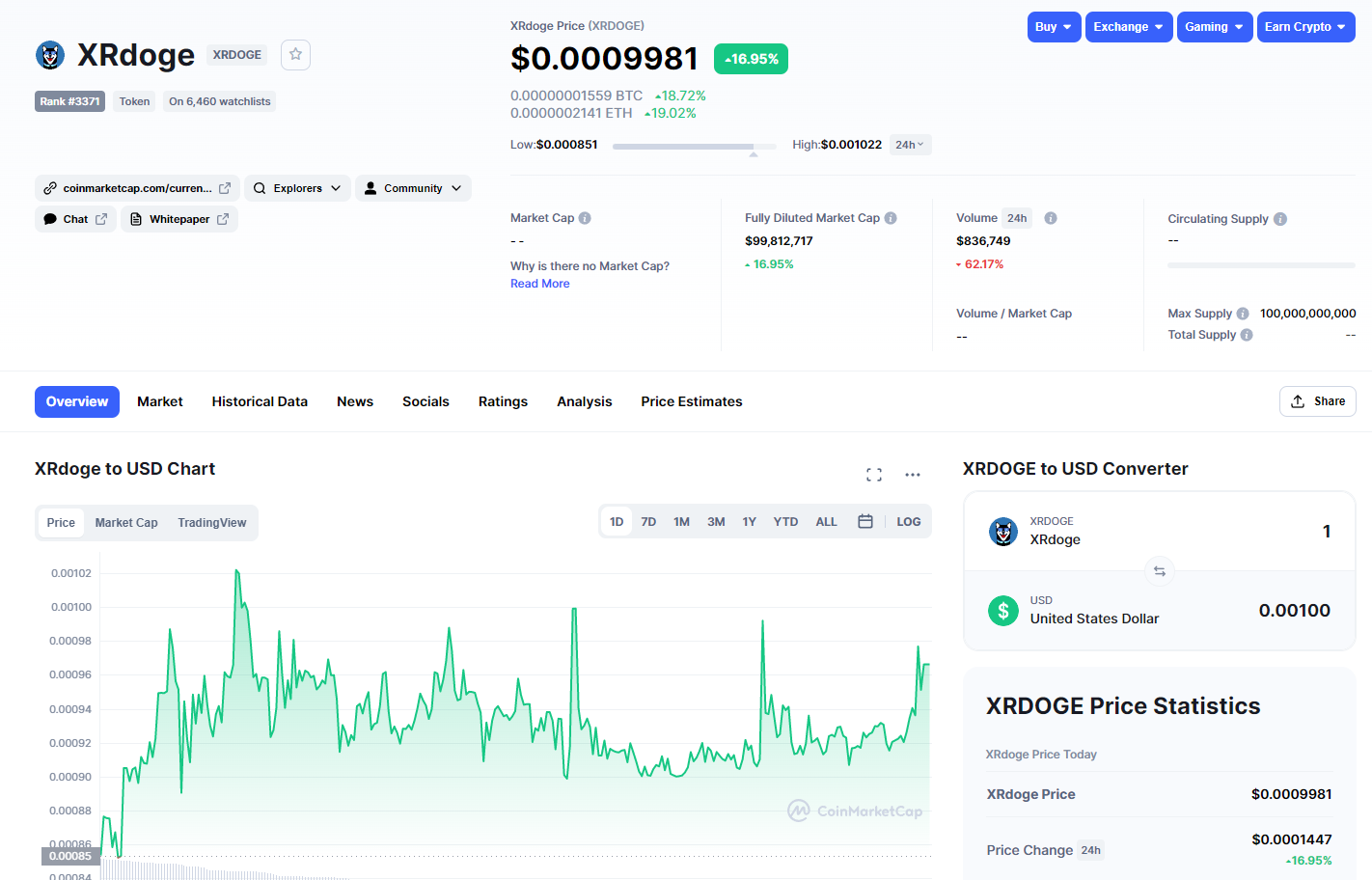Click the Low/High price range bar
The image size is (1372, 880).
[x=694, y=147]
